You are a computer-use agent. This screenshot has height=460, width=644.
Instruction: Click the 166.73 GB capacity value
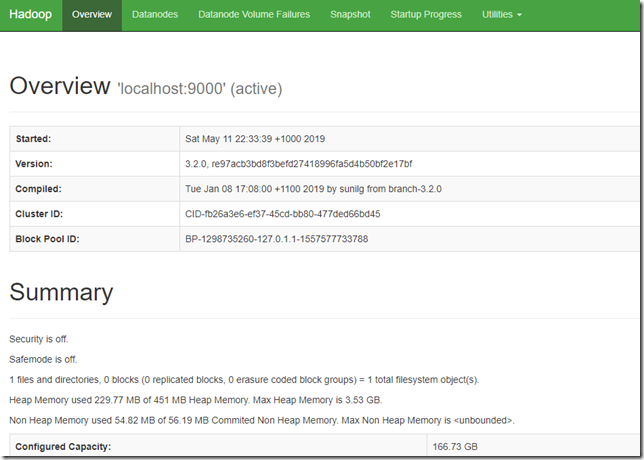tap(455, 446)
